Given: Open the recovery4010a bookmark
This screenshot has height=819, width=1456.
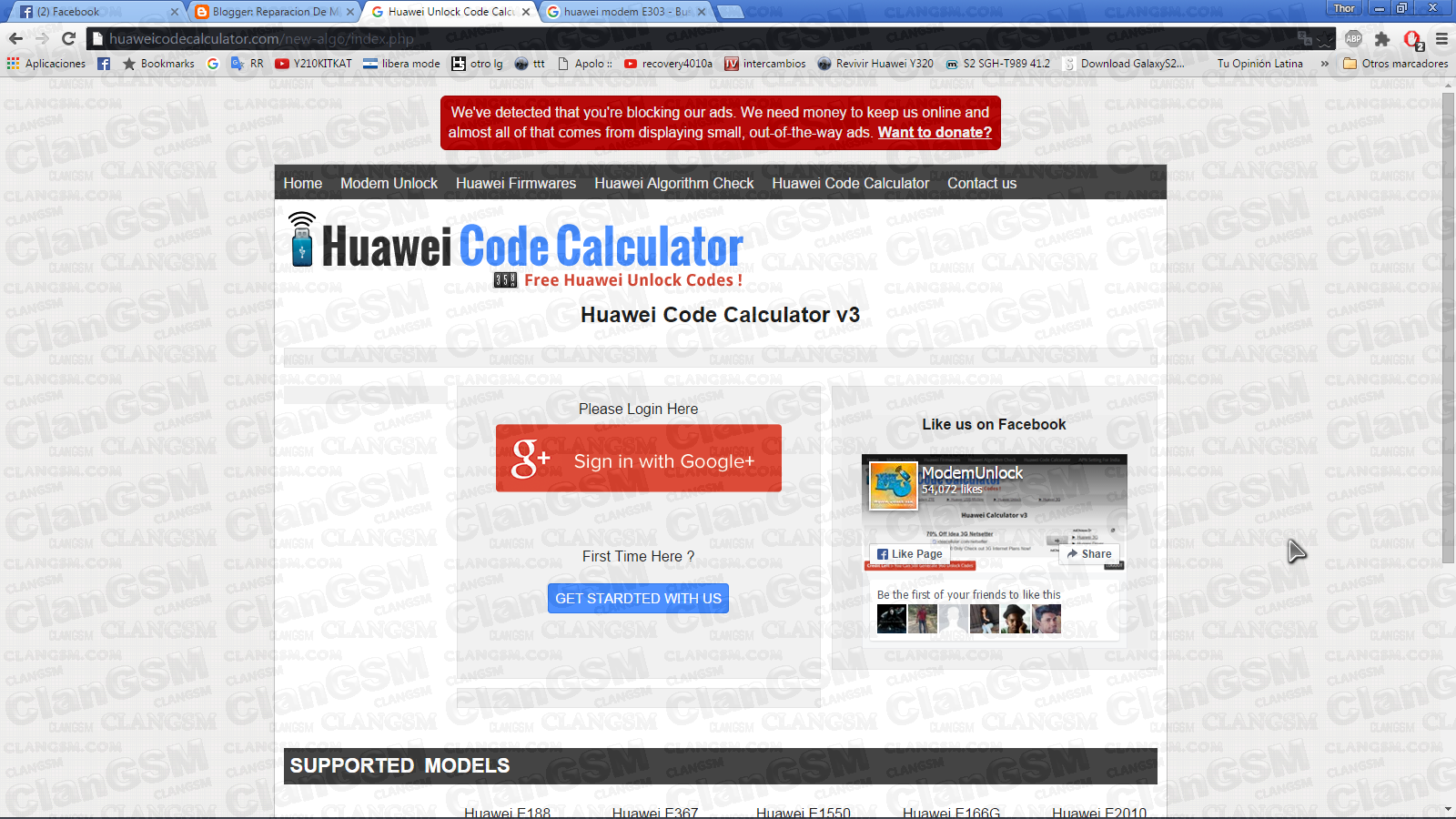Looking at the screenshot, I should 668,64.
